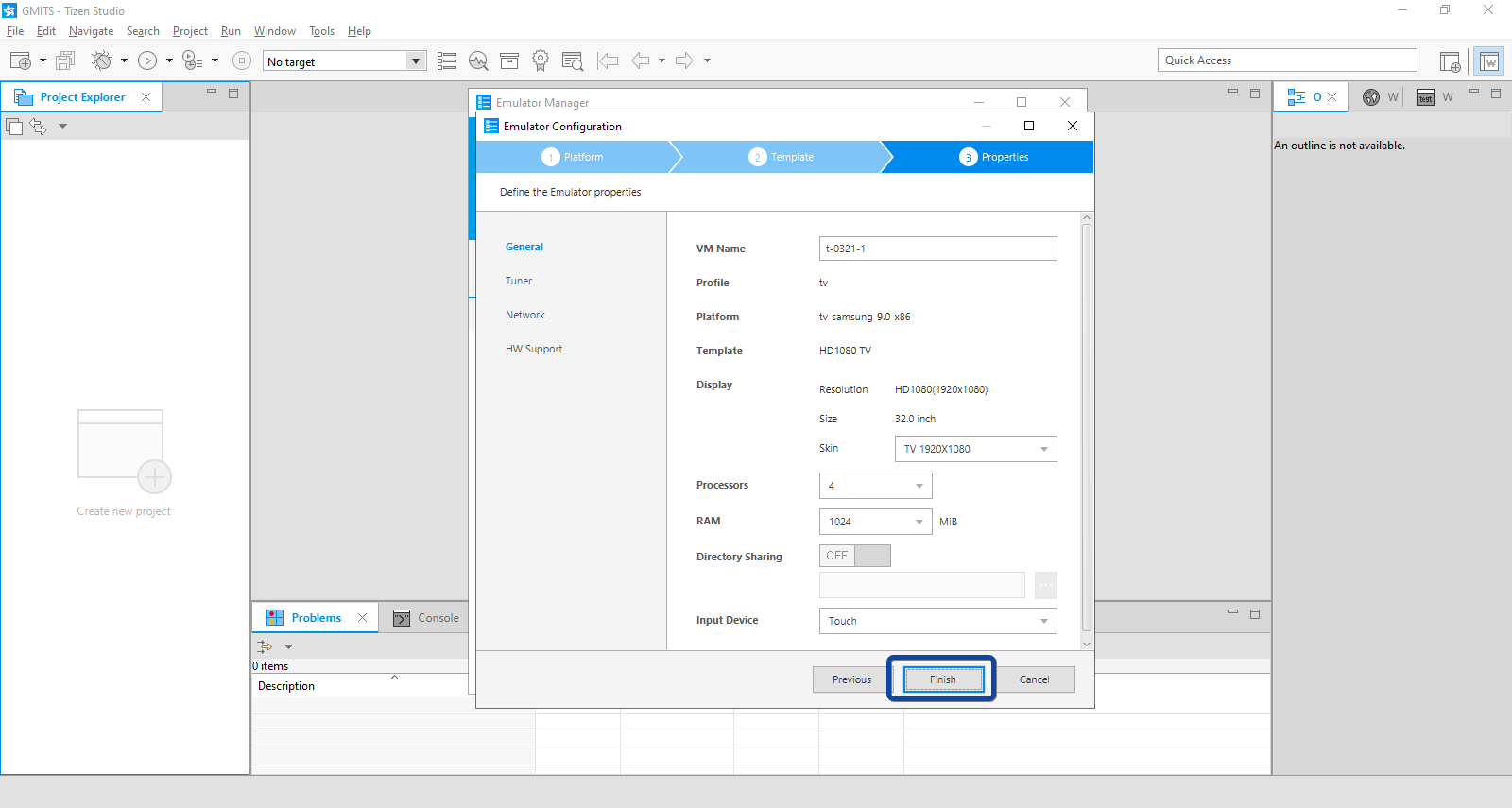Click the Run play icon
Viewport: 1512px width, 808px height.
point(147,60)
